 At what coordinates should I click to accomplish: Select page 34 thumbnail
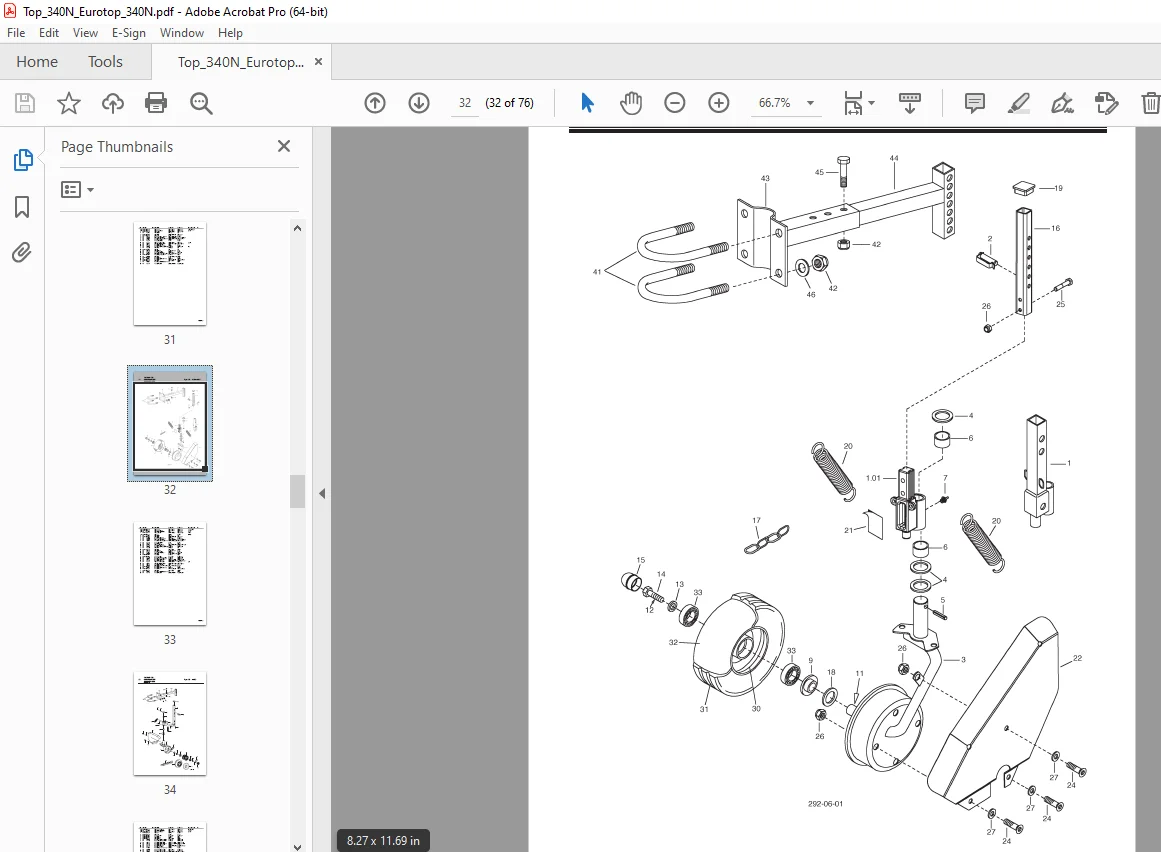coord(170,724)
